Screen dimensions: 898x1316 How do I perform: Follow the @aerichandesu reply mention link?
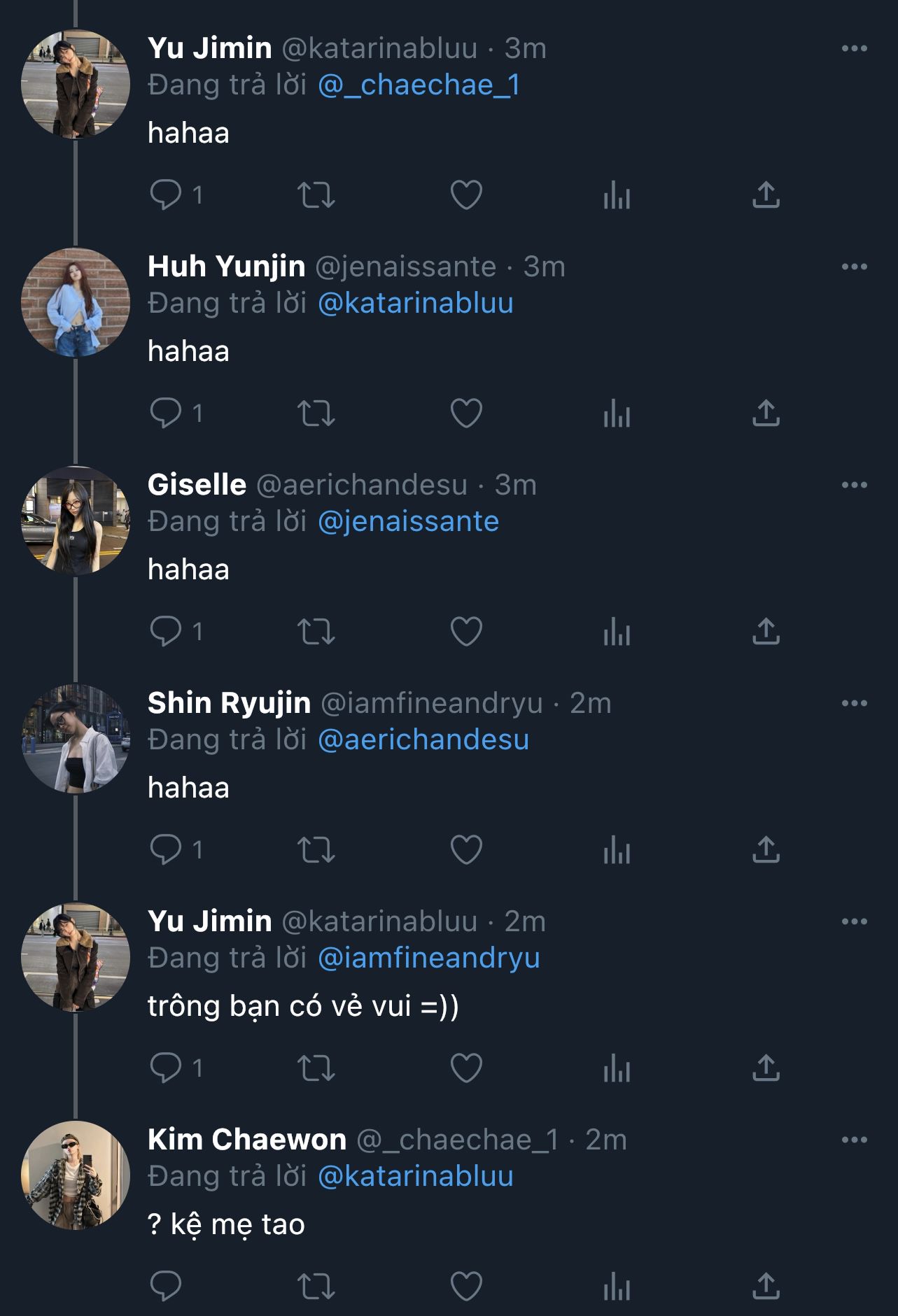click(423, 740)
